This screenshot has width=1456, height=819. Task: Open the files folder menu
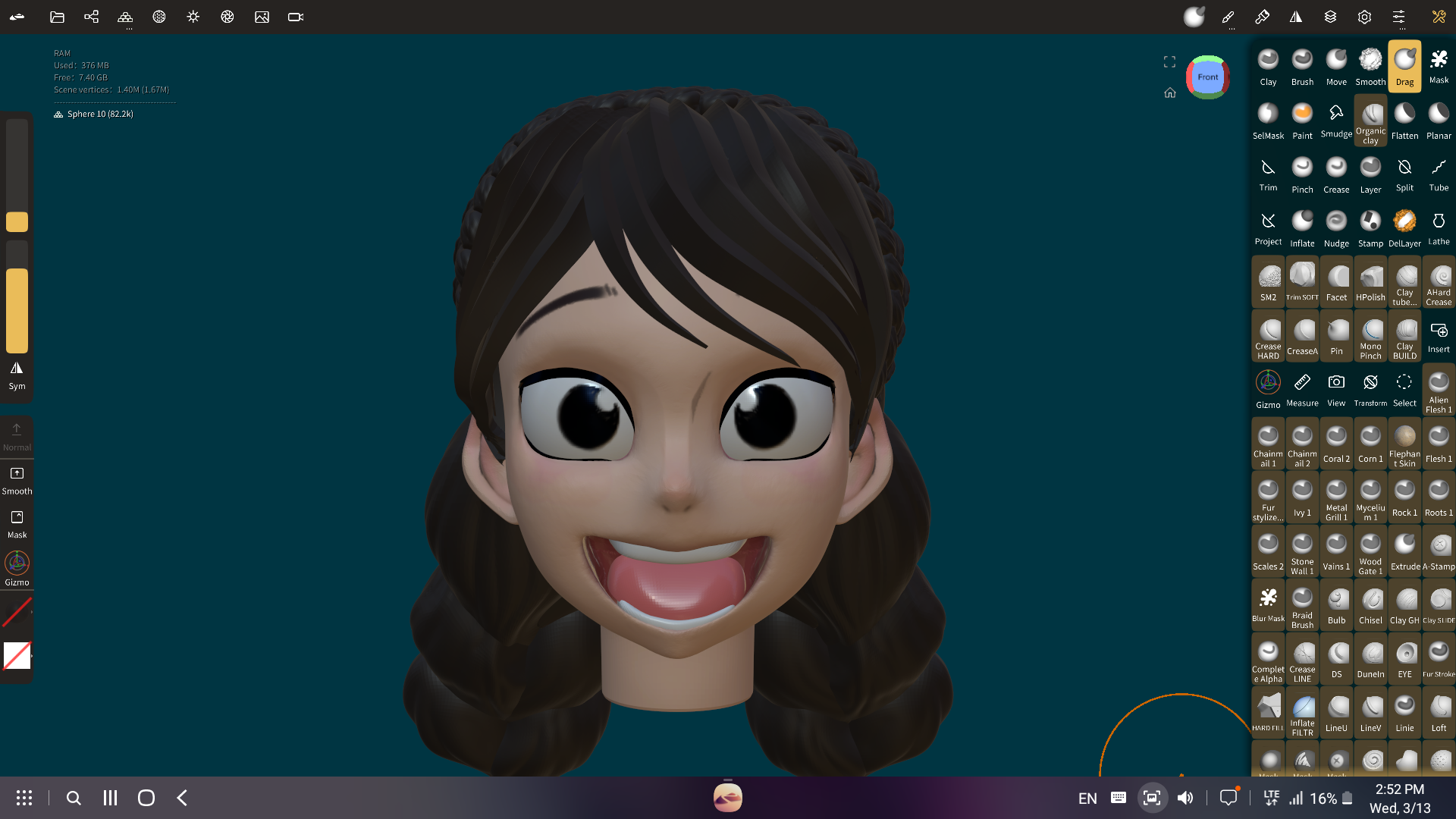tap(57, 17)
